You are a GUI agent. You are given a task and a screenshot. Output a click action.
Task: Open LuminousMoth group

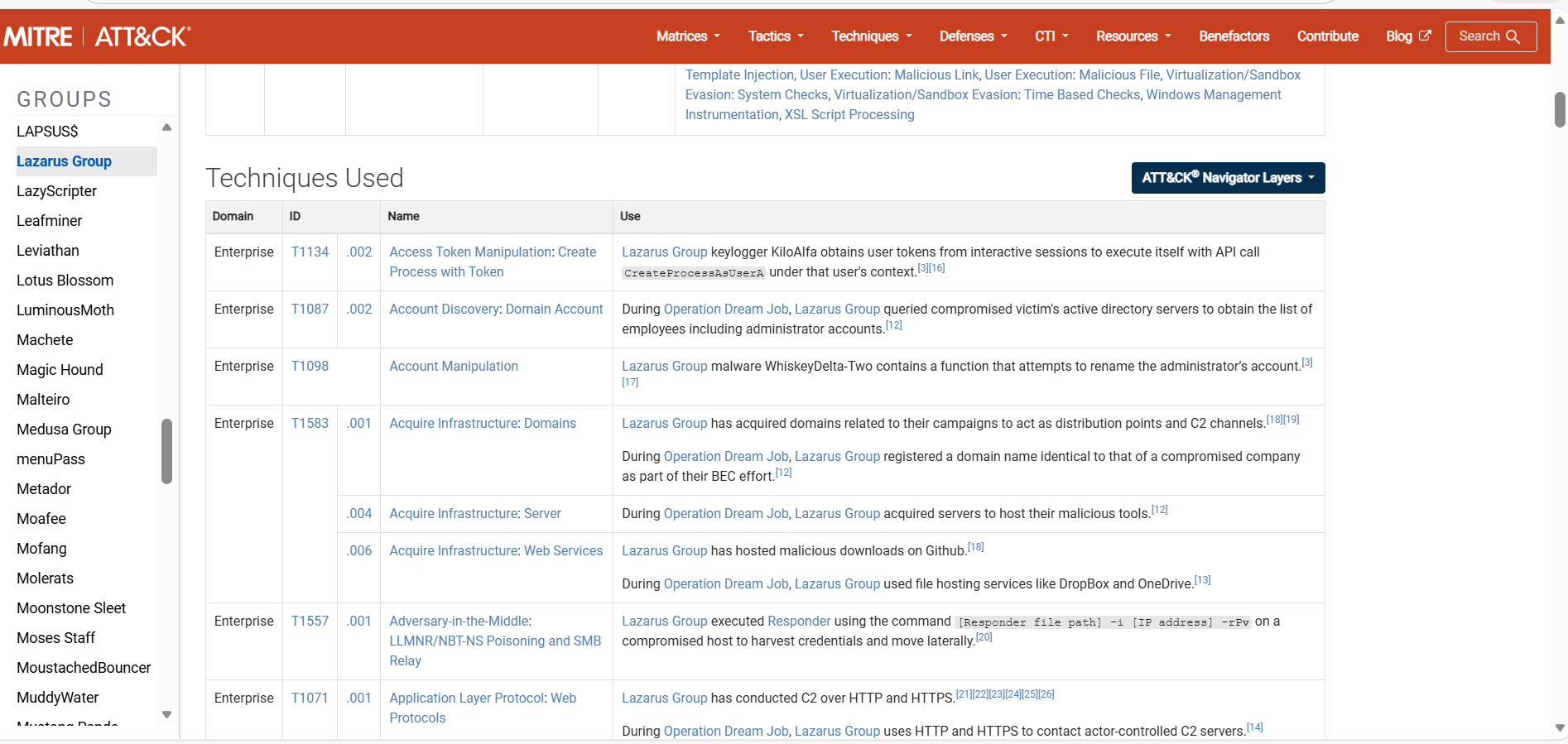[65, 310]
